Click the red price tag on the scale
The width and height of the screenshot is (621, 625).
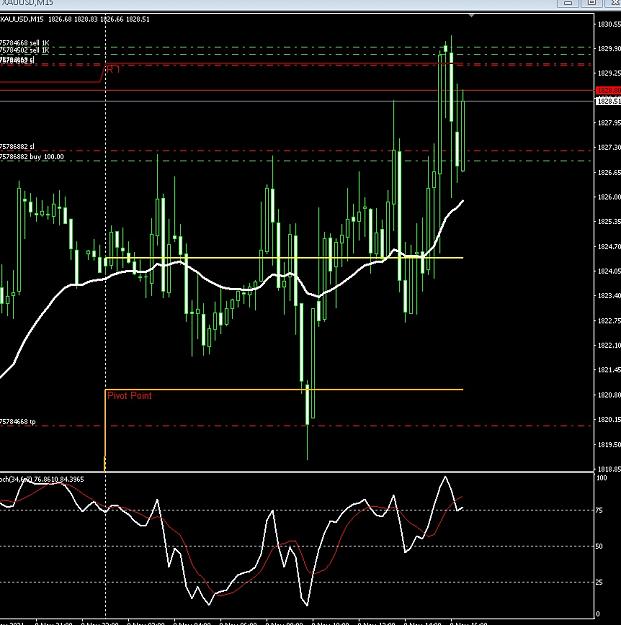point(608,90)
